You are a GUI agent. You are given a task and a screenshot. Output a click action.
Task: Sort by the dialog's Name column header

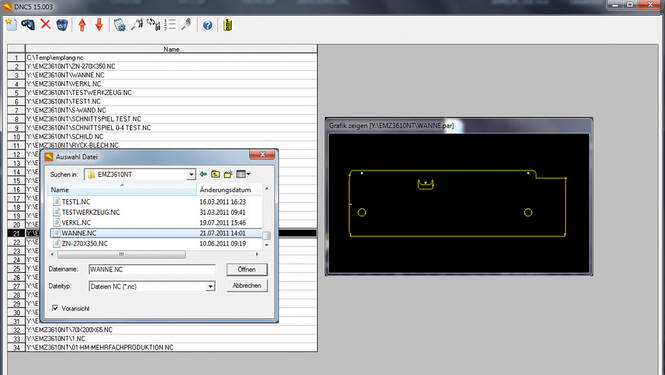click(122, 190)
